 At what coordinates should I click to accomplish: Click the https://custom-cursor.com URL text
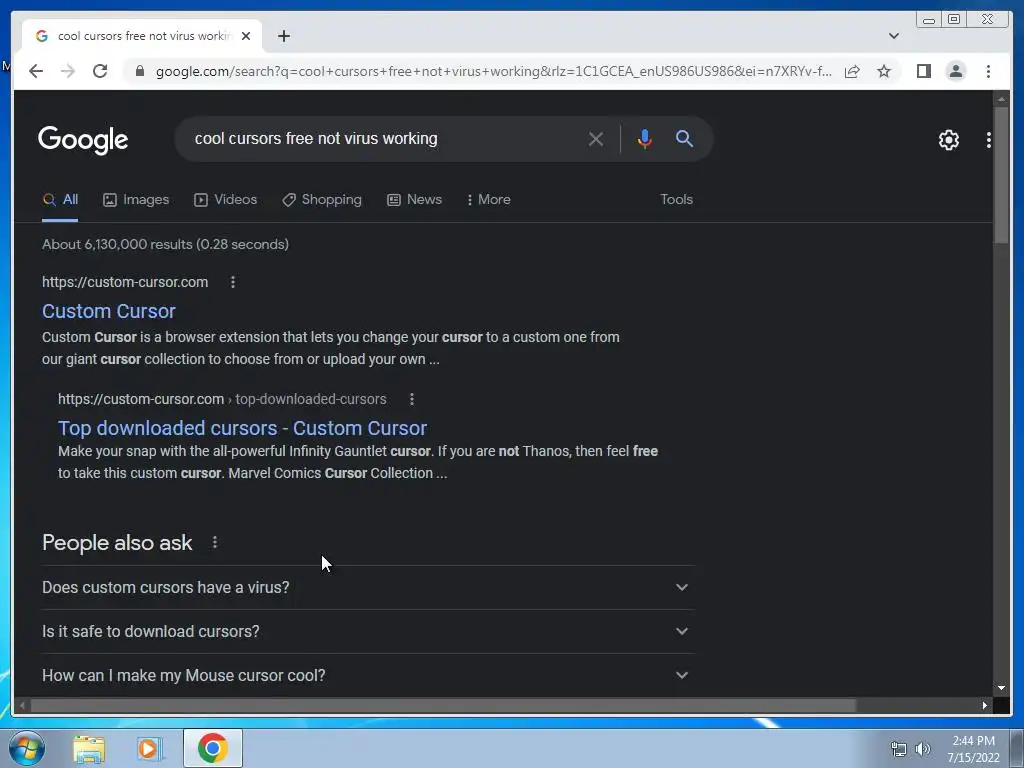(x=125, y=282)
